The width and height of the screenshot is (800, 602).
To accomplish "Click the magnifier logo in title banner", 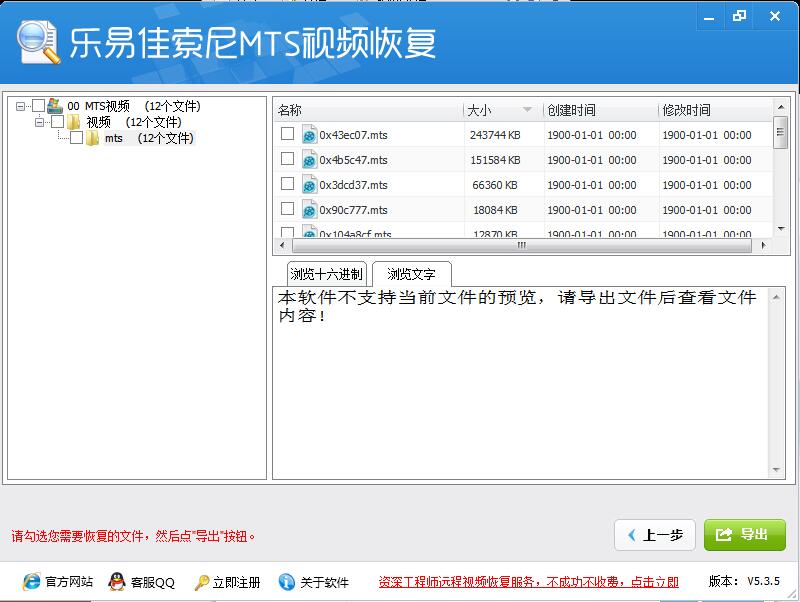I will coord(38,42).
